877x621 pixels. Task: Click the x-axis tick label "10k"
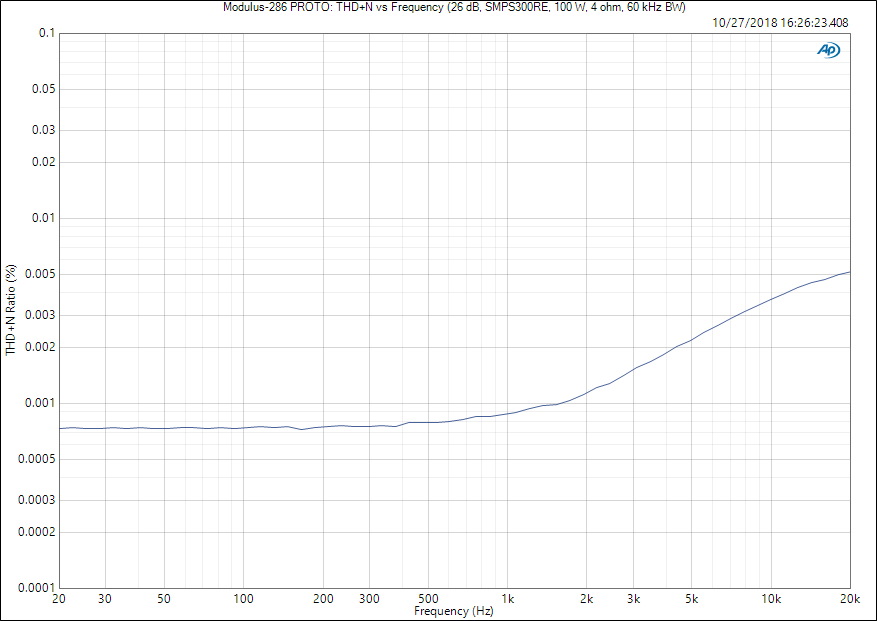[x=771, y=599]
